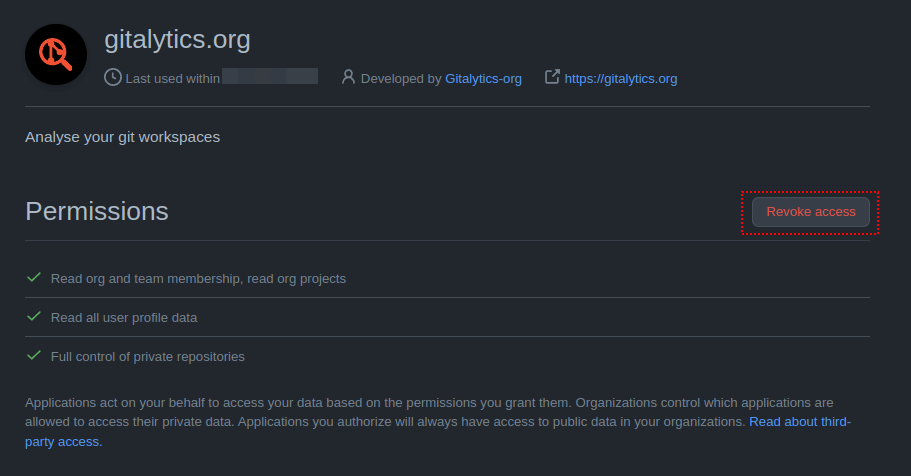Click the checkmark beside Full control of private repositories

[x=34, y=355]
